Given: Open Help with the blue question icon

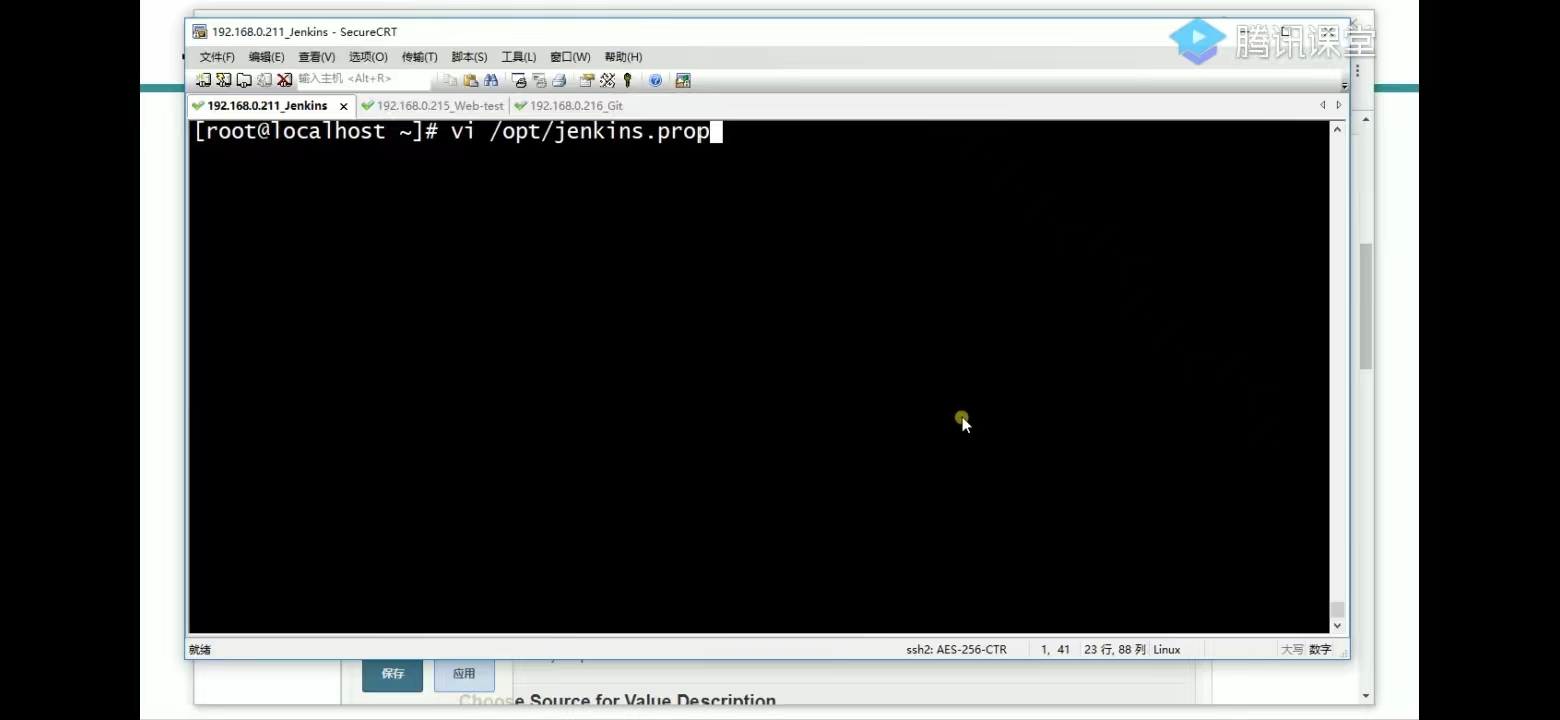Looking at the screenshot, I should (x=655, y=80).
